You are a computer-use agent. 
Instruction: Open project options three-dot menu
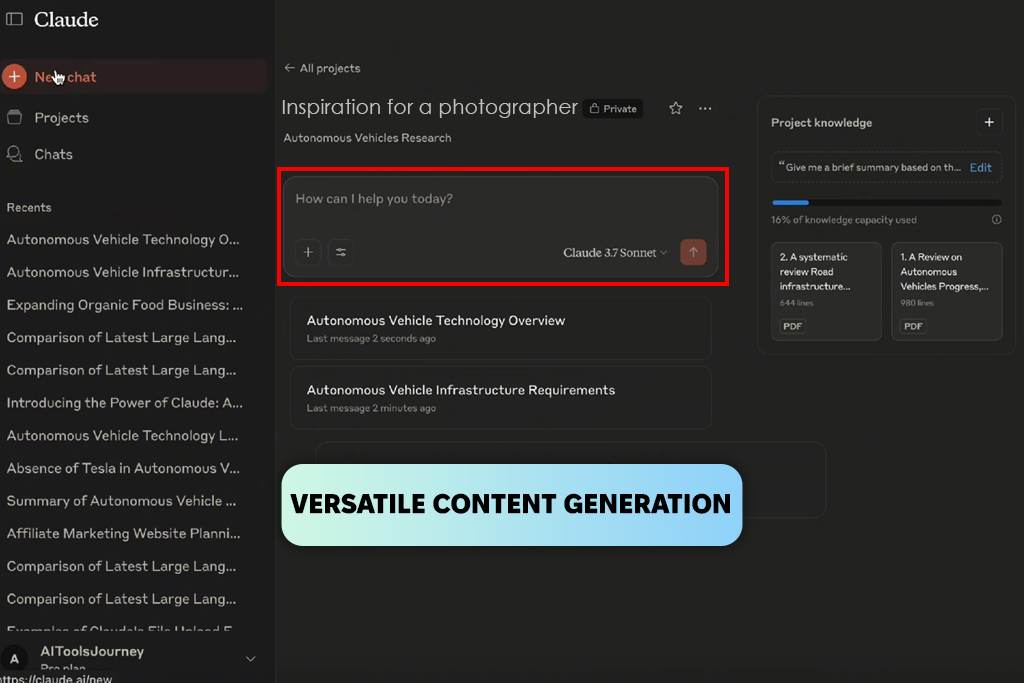point(705,108)
